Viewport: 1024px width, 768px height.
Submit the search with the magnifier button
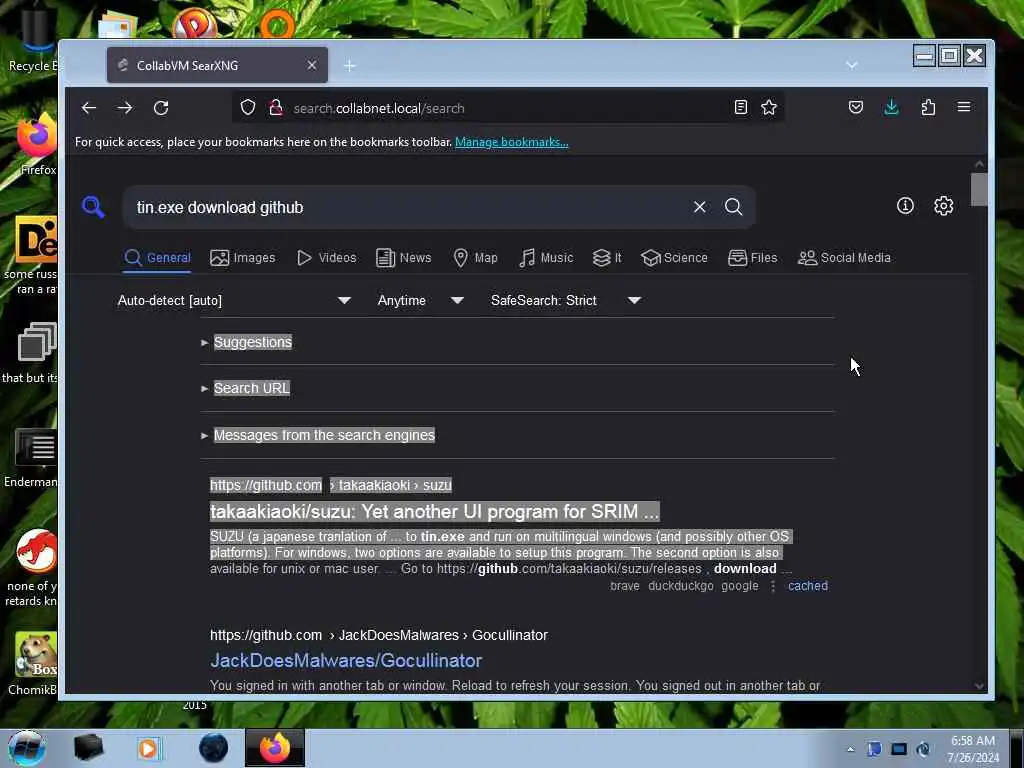(x=733, y=207)
